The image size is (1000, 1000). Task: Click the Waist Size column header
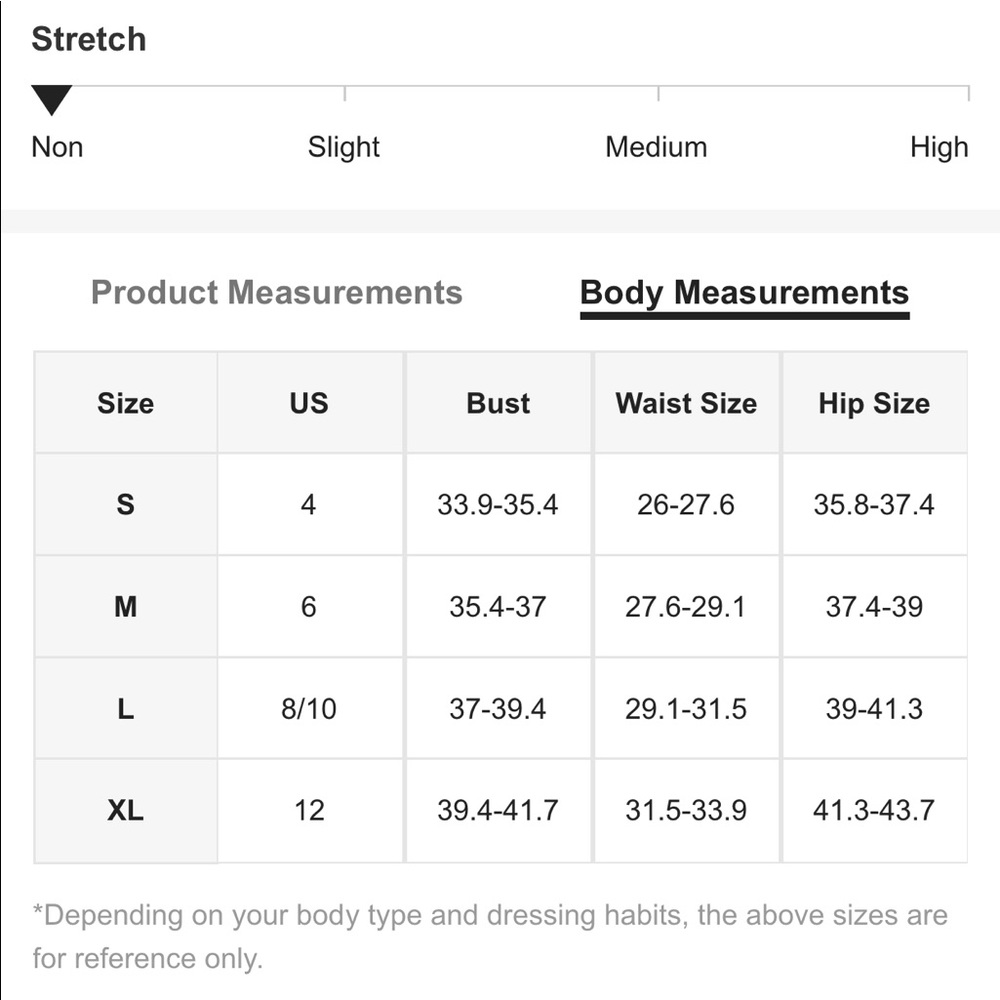click(x=686, y=403)
